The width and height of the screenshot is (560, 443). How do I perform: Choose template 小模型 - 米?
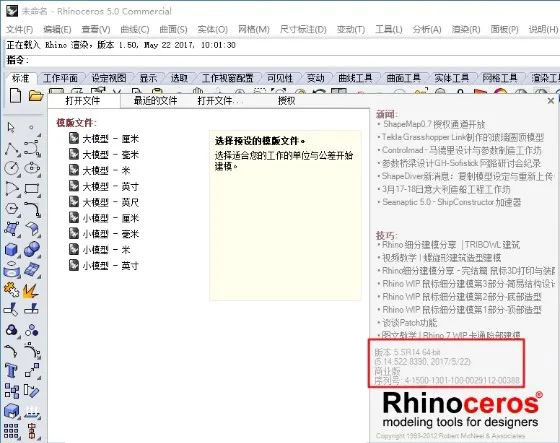[100, 249]
